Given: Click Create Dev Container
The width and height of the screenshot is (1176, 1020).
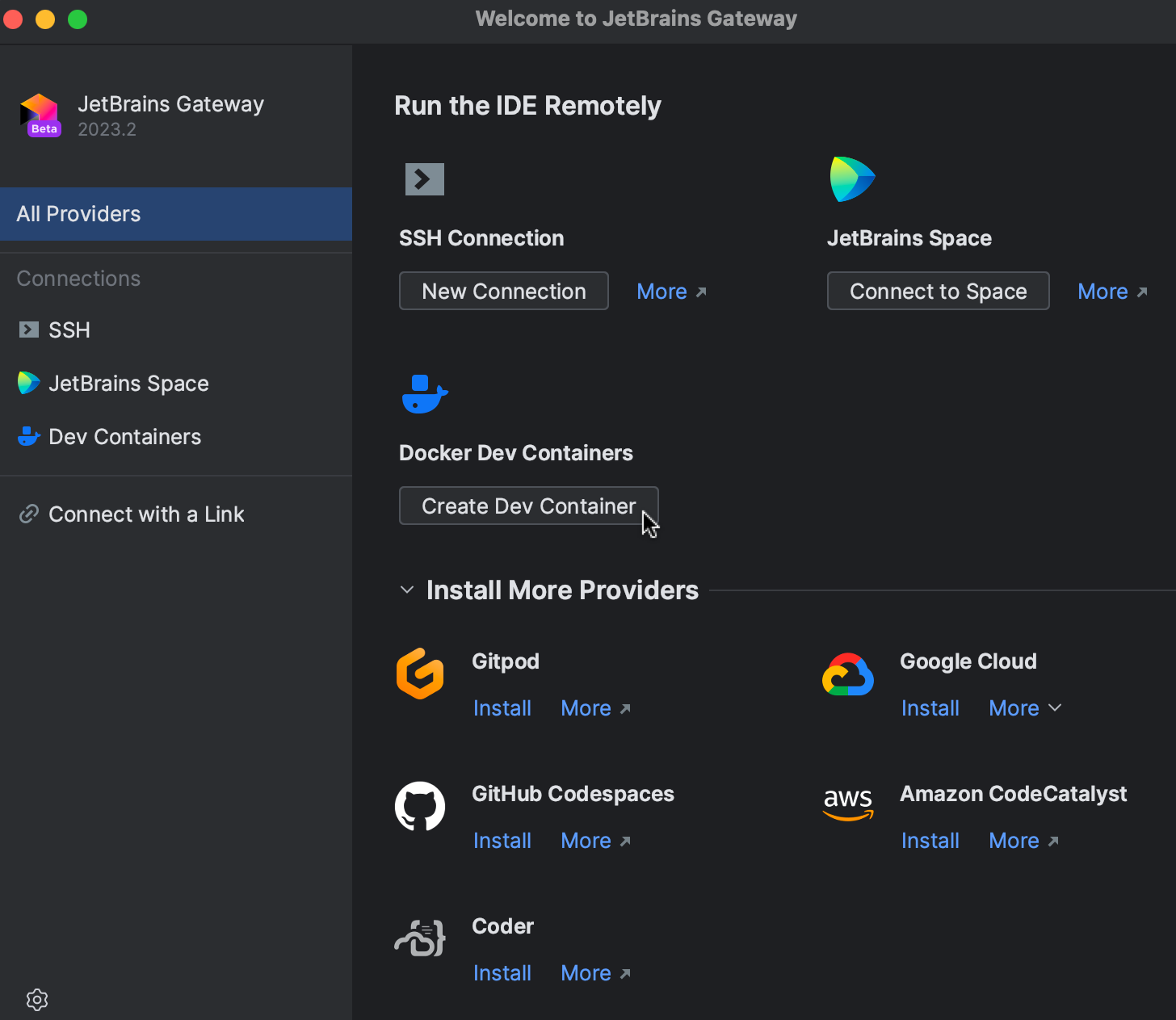Looking at the screenshot, I should pos(528,506).
